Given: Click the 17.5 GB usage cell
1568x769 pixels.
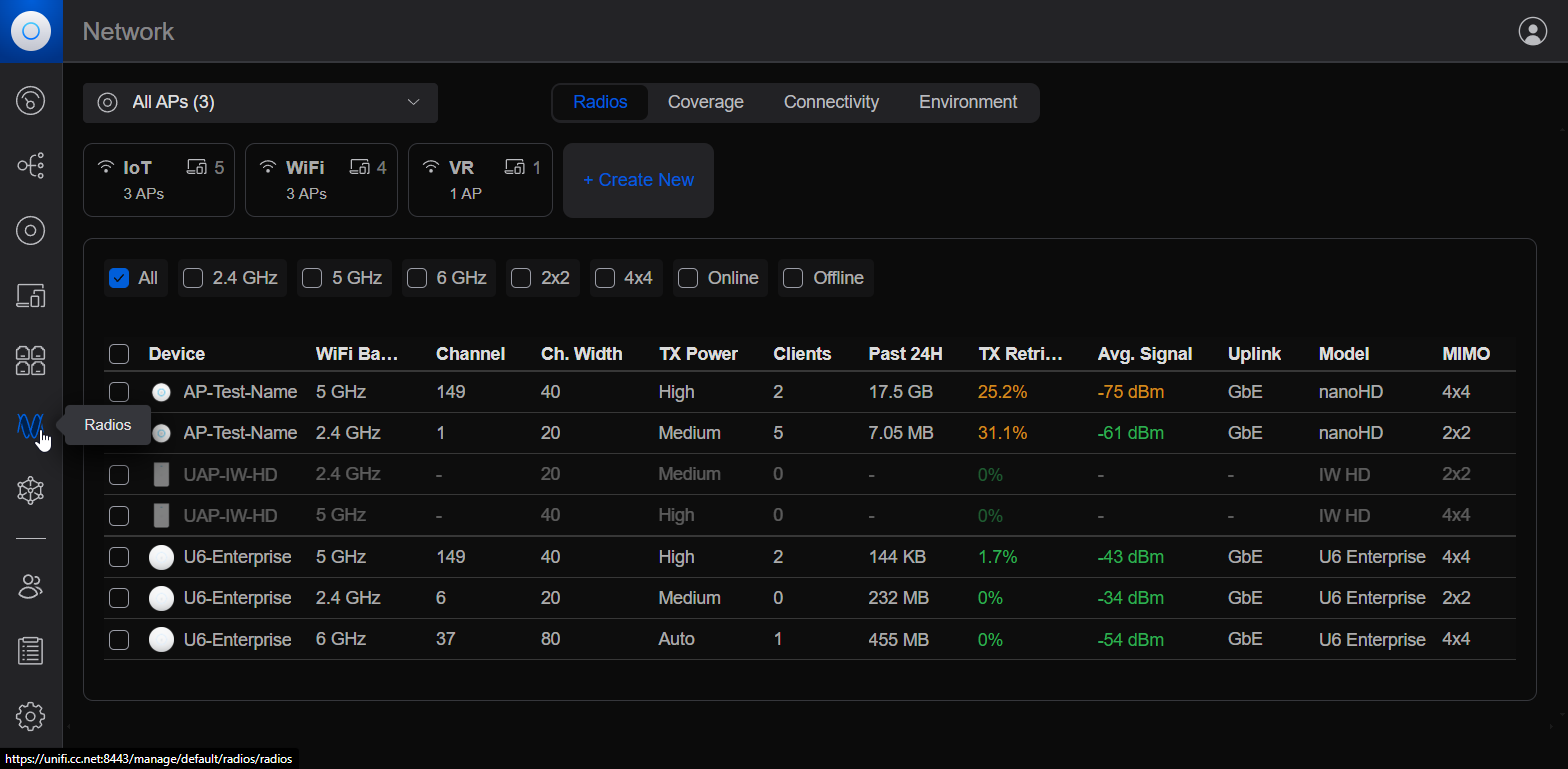Looking at the screenshot, I should click(901, 392).
